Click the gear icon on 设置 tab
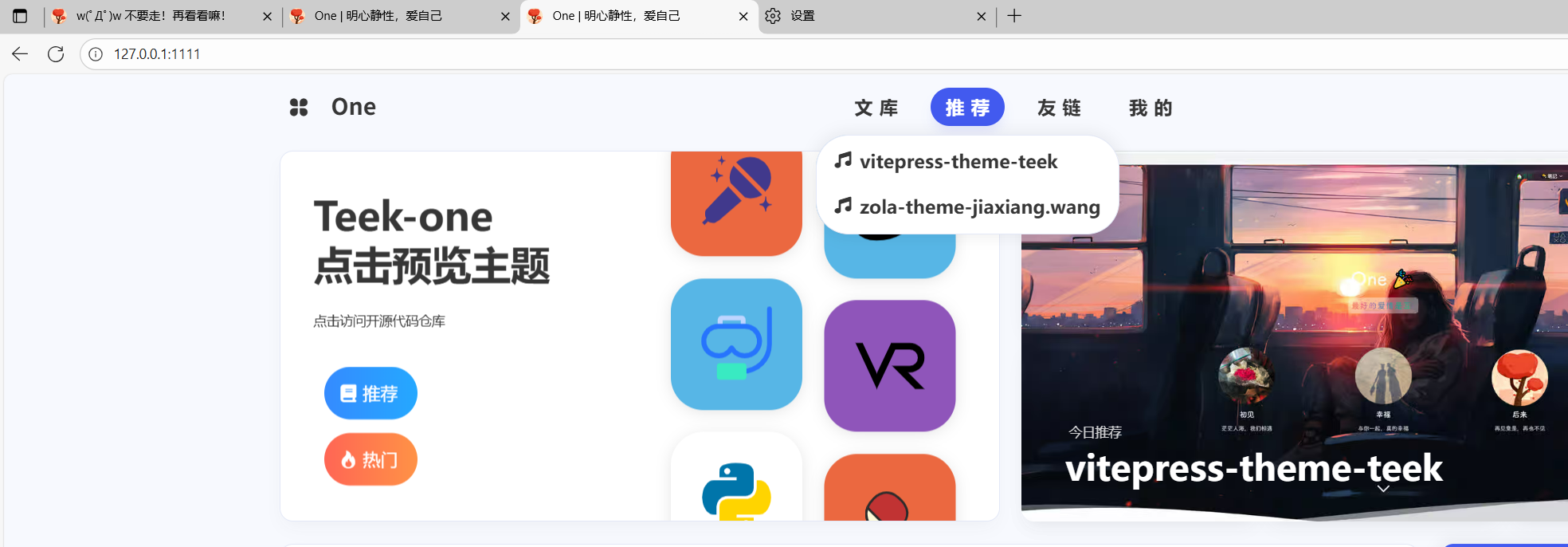The width and height of the screenshot is (1568, 547). [773, 16]
